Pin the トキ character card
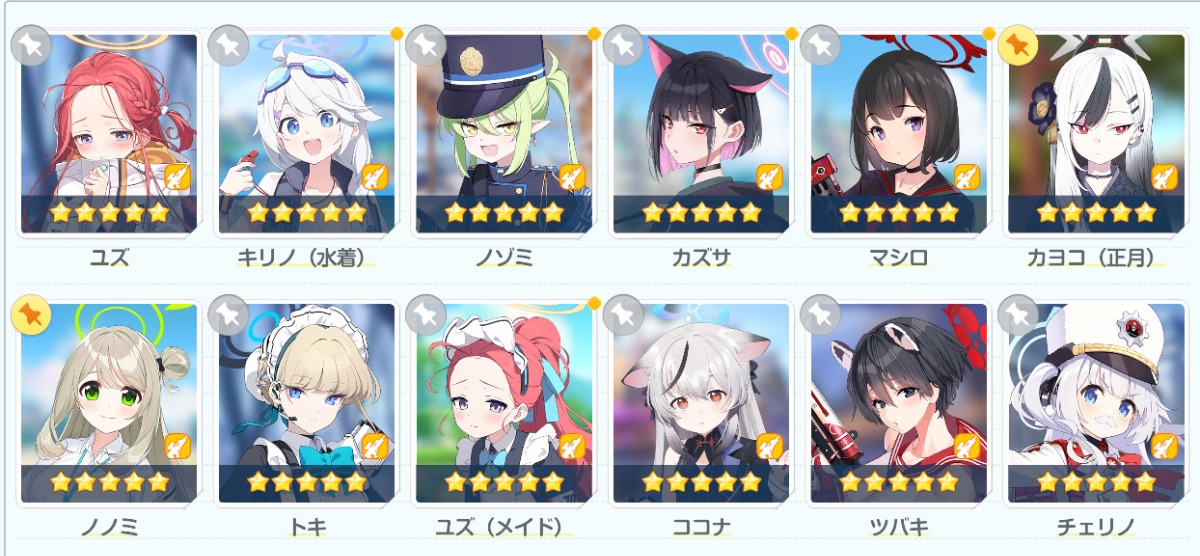 (x=228, y=314)
